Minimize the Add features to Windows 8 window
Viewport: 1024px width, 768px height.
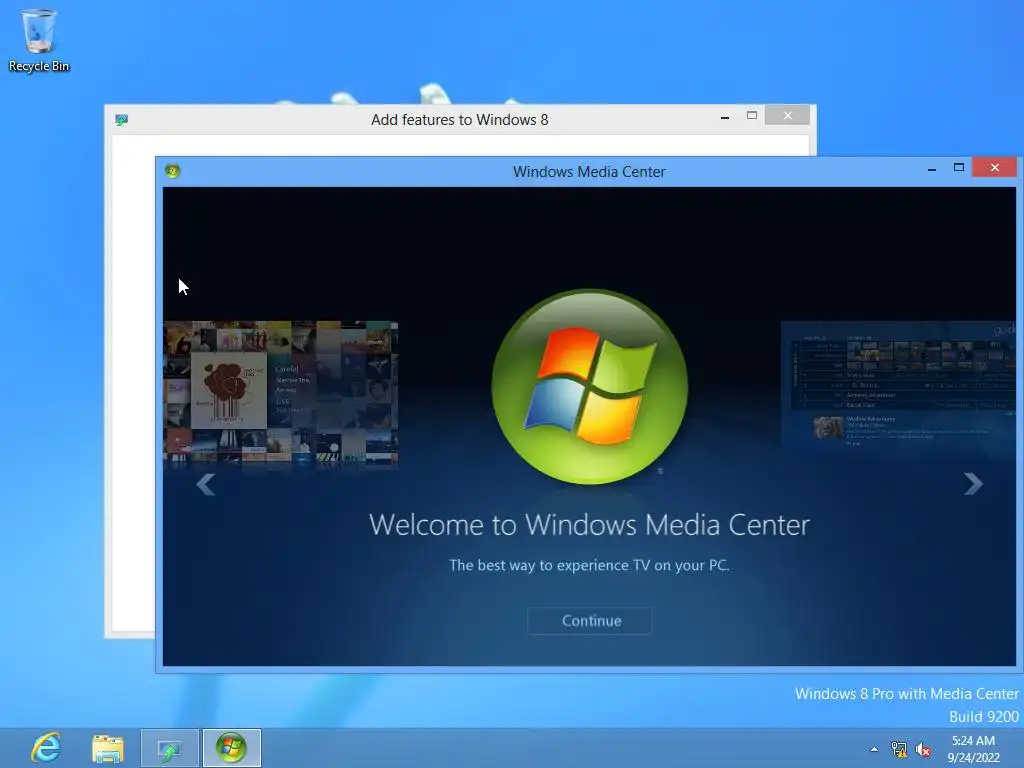(725, 117)
